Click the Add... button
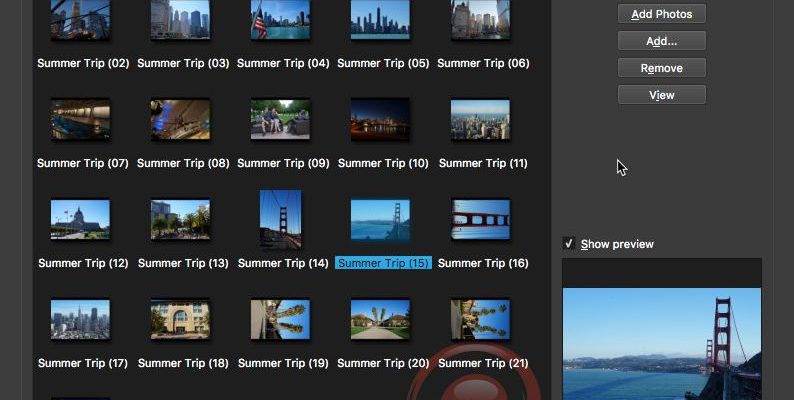Image resolution: width=794 pixels, height=400 pixels. [661, 41]
